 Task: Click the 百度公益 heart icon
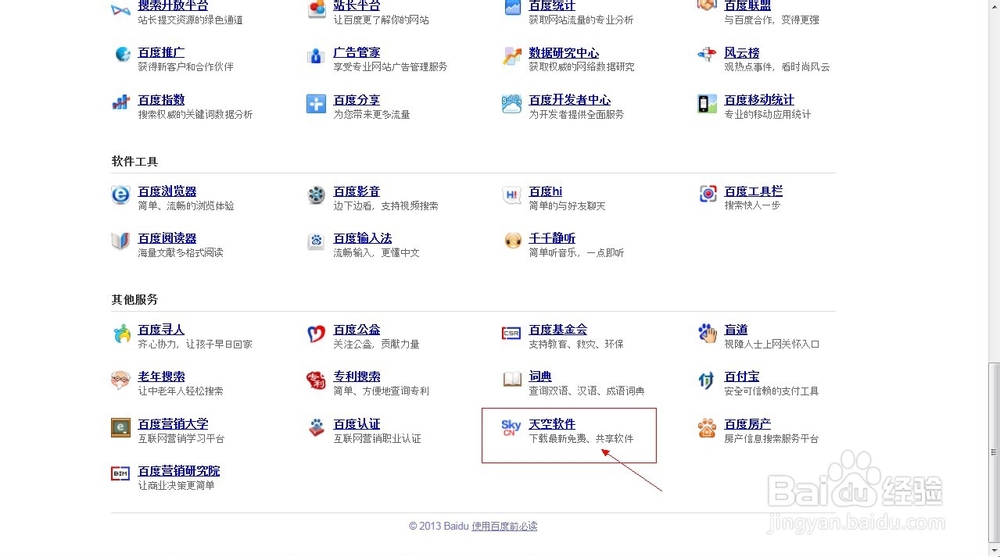(316, 333)
